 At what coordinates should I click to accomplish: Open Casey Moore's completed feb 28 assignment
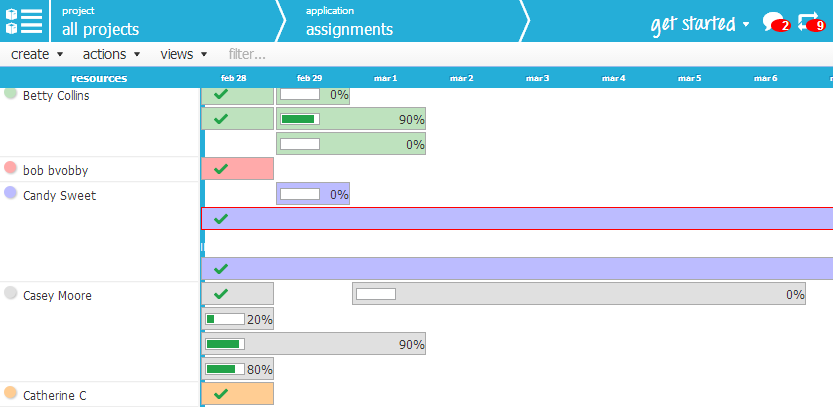coord(237,293)
